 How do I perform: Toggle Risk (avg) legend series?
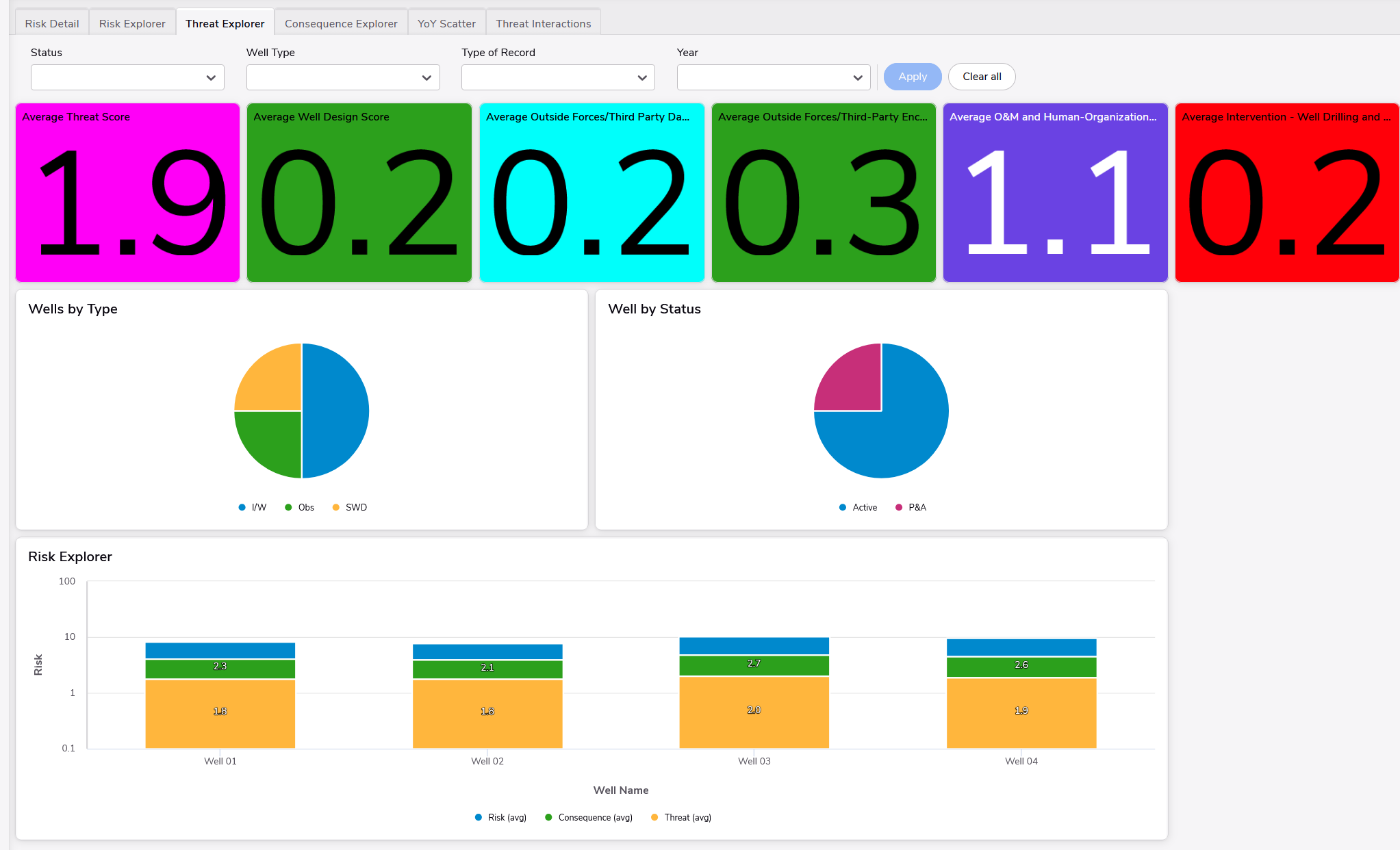(x=500, y=817)
